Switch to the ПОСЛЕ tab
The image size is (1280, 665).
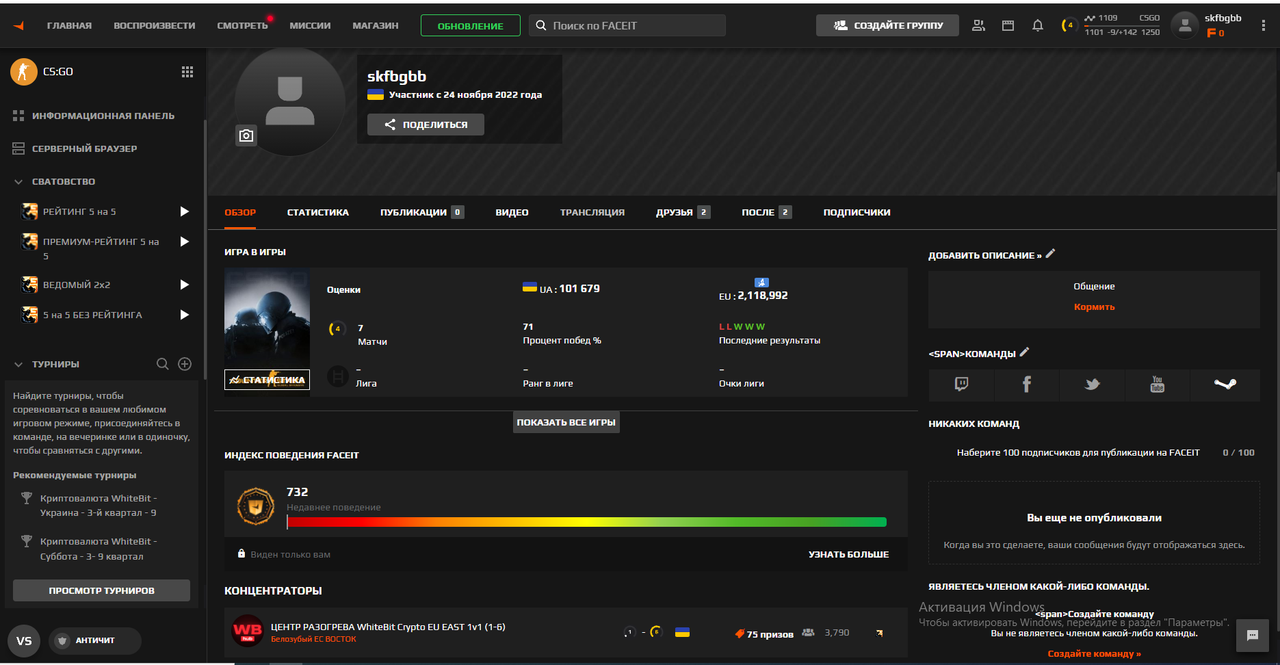[x=766, y=212]
